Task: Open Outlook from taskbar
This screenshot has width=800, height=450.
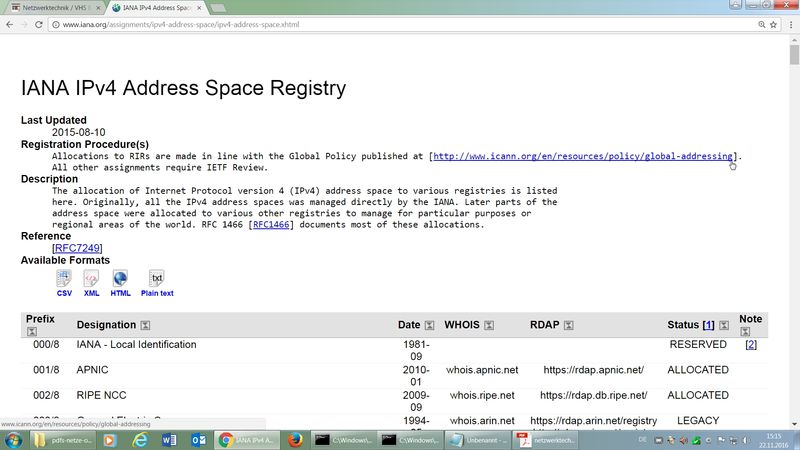Action: [x=198, y=440]
